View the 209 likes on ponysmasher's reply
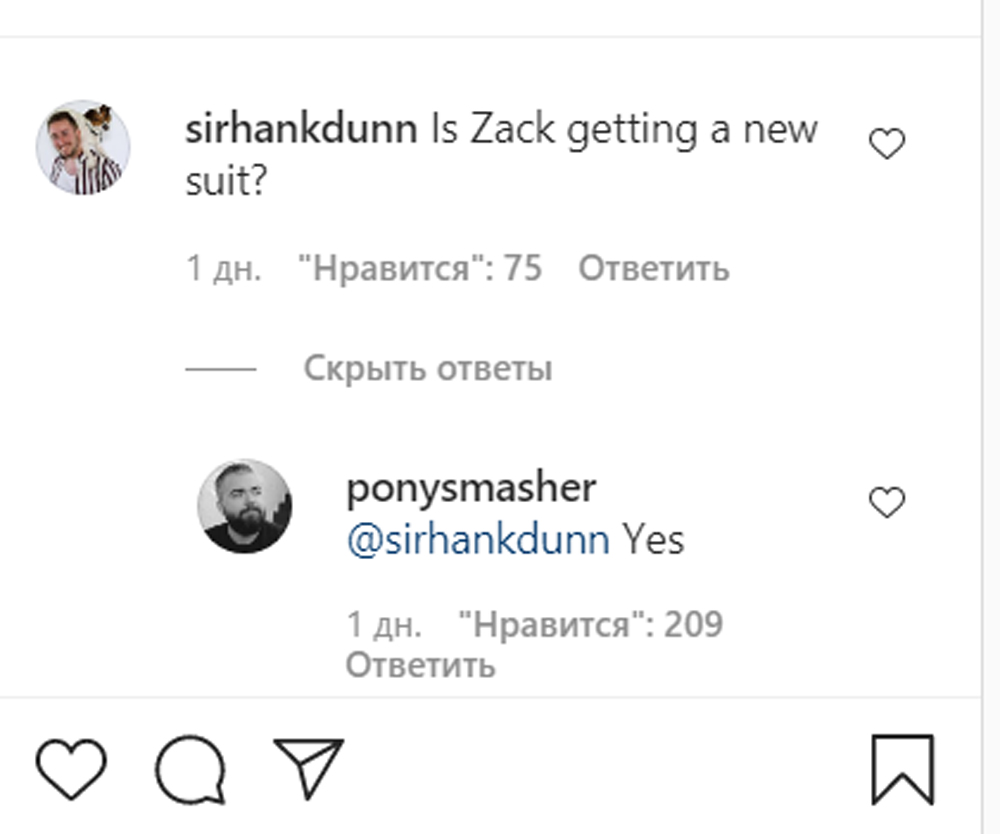Screen dimensions: 1000x834 click(590, 625)
